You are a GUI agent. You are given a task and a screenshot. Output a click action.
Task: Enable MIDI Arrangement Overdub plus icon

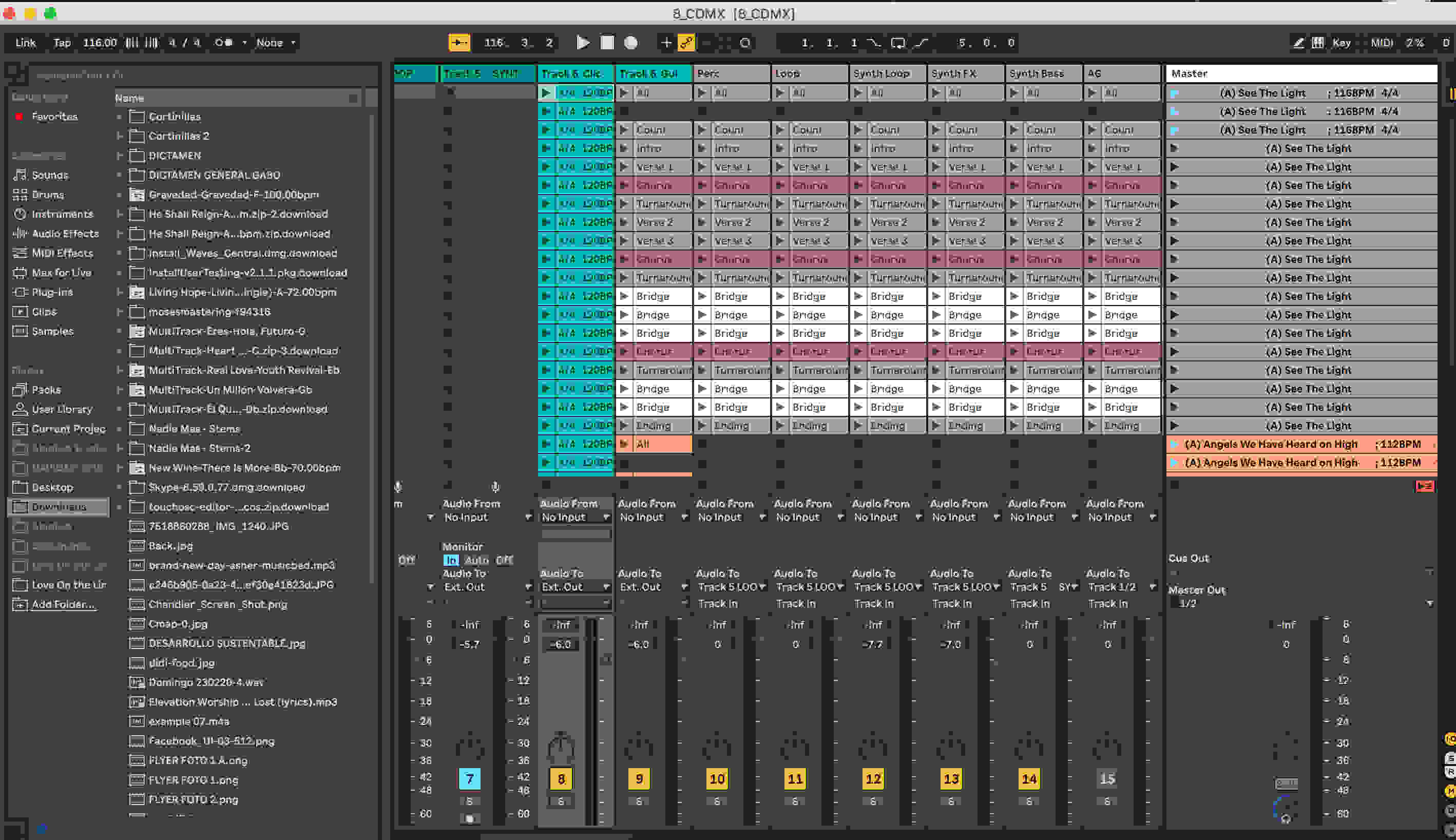coord(666,42)
